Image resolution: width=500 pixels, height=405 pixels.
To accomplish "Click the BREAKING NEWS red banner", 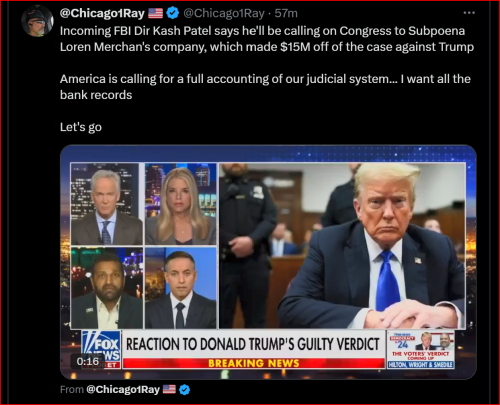I will 254,363.
